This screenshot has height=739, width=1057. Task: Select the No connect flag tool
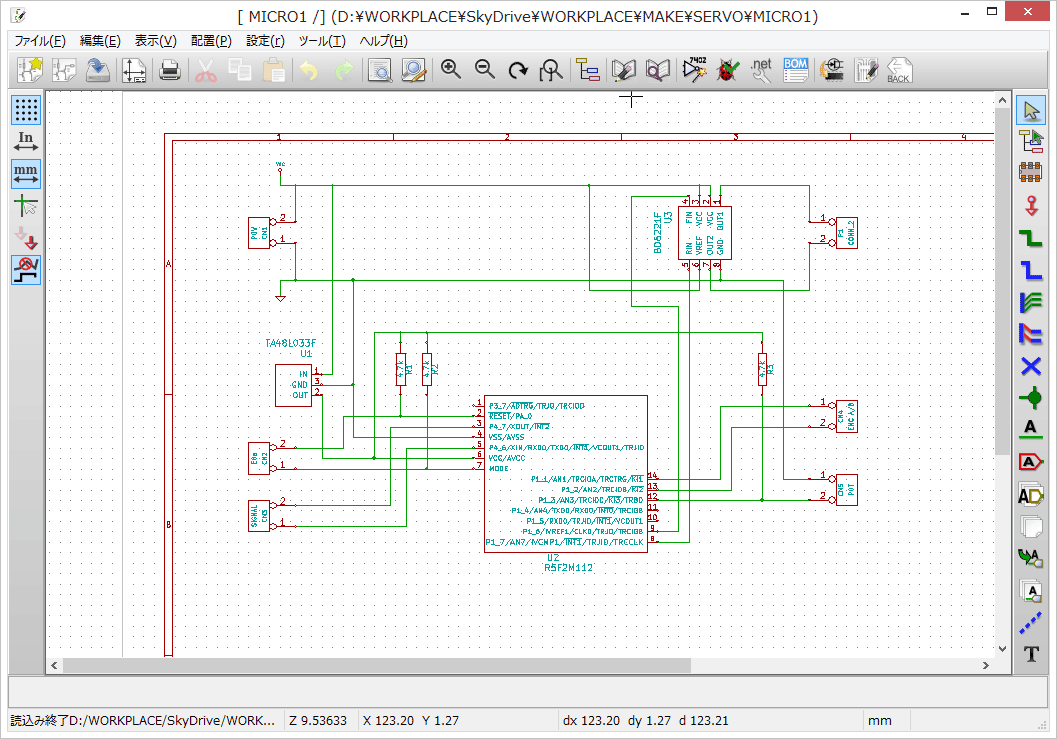pos(1031,366)
